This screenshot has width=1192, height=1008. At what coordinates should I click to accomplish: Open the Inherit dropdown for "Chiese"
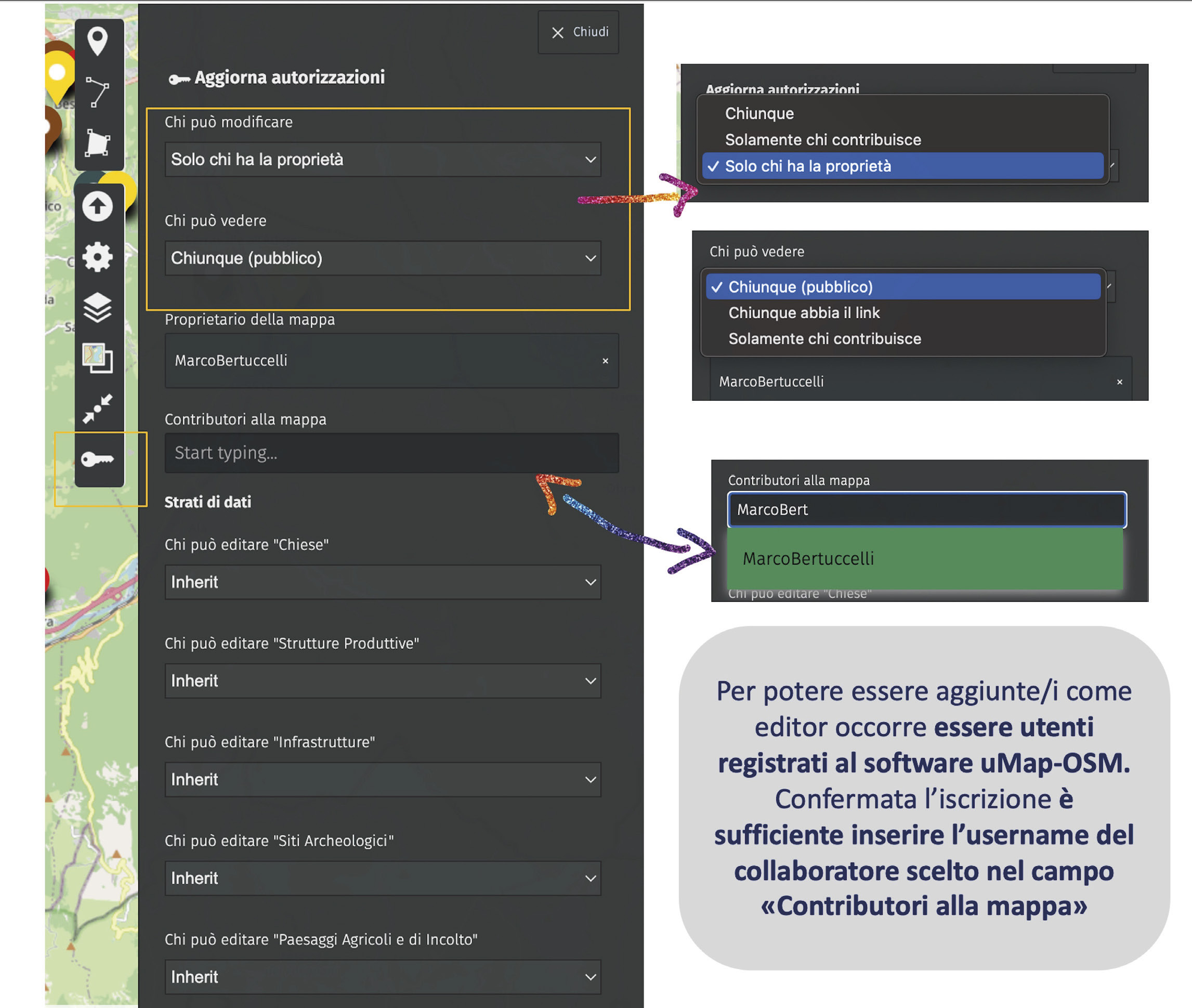click(x=382, y=582)
